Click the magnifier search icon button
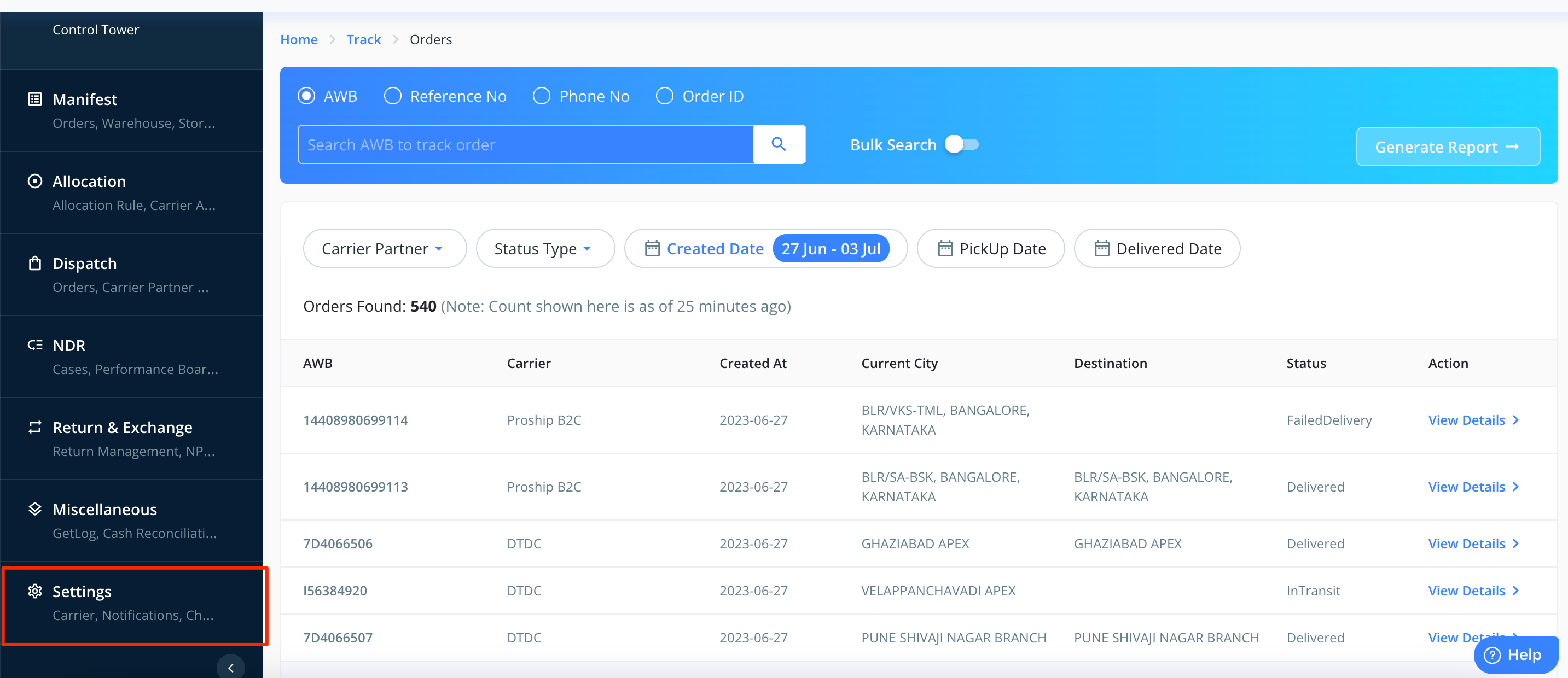The width and height of the screenshot is (1568, 678). click(779, 145)
